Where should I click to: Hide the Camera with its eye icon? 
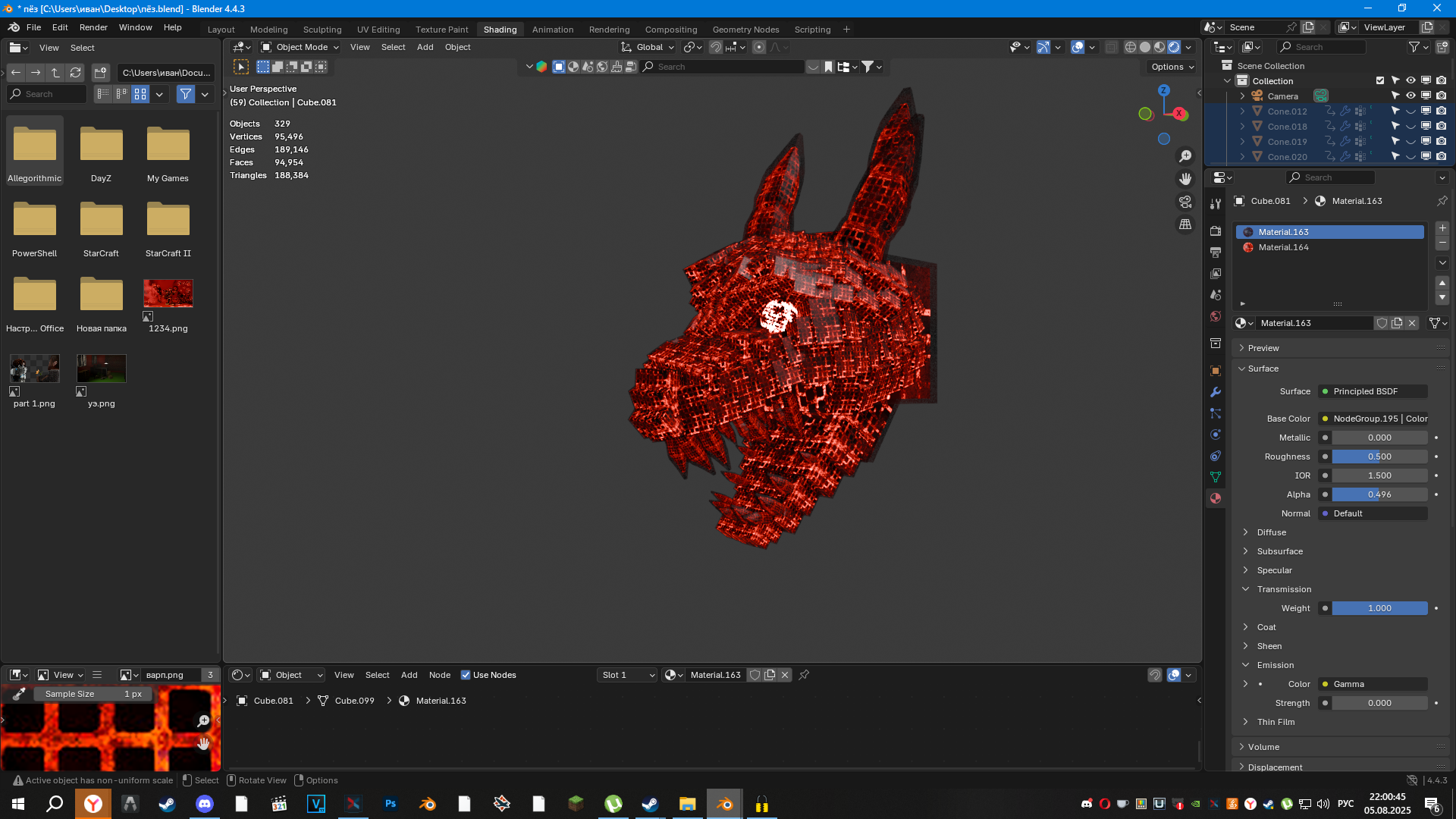pyautogui.click(x=1410, y=96)
